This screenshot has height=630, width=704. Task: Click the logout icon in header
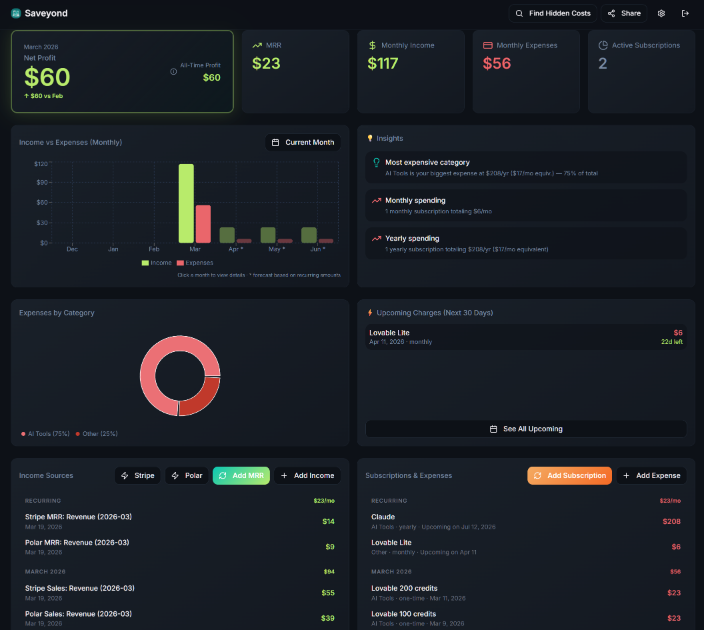(x=685, y=13)
